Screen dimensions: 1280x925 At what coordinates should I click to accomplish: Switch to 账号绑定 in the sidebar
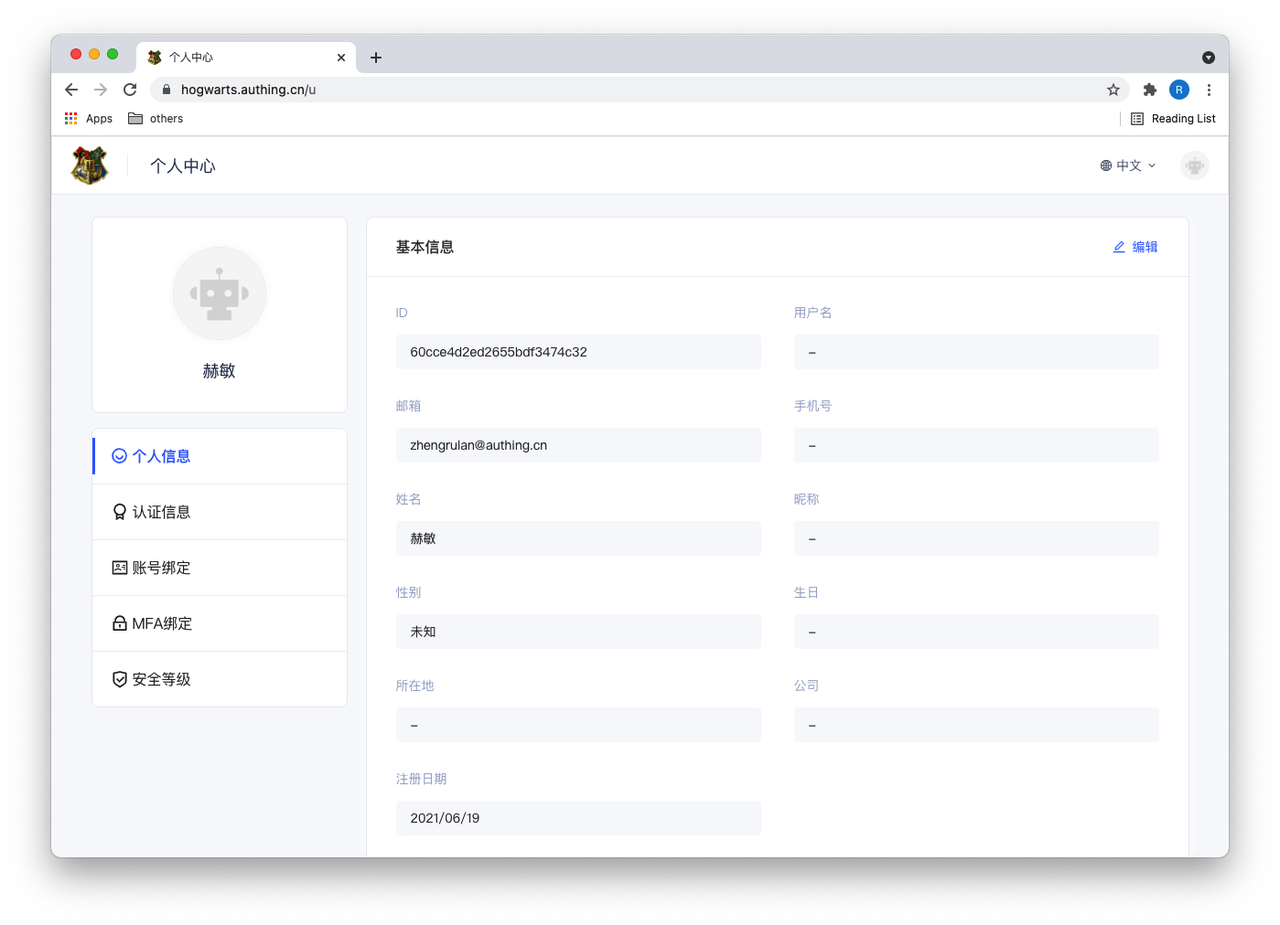click(x=160, y=568)
